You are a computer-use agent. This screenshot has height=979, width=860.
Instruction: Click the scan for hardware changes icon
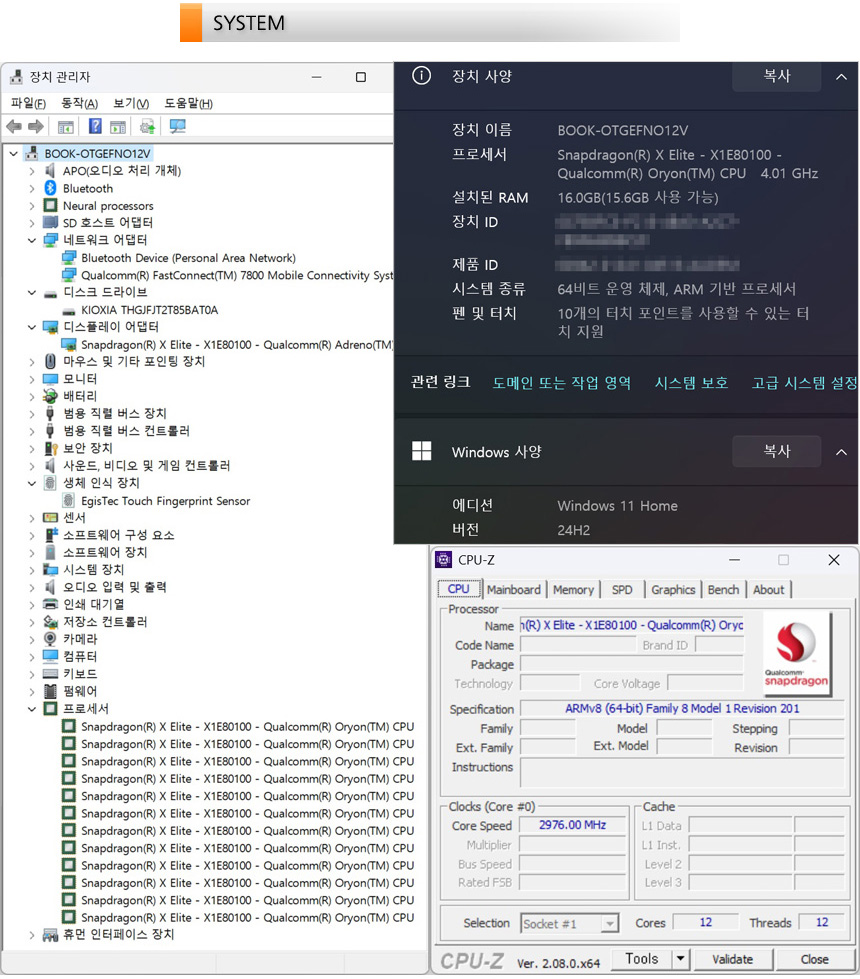[x=178, y=127]
